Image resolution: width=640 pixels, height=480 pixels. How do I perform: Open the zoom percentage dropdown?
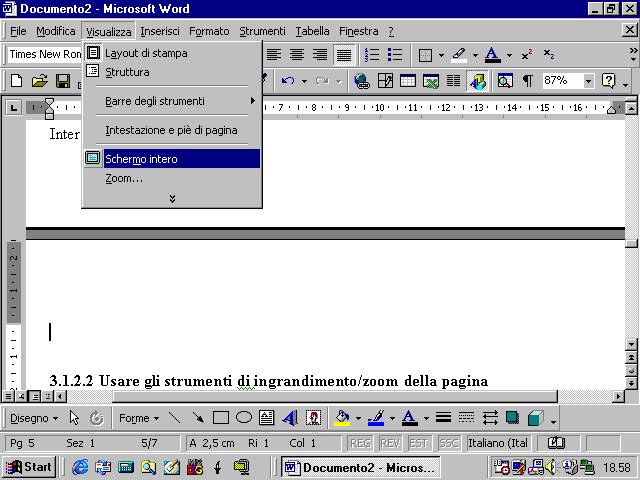coord(588,81)
